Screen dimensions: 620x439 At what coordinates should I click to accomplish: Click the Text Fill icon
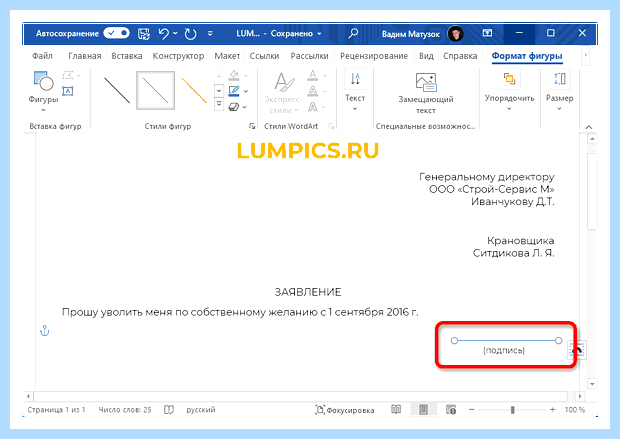click(313, 75)
